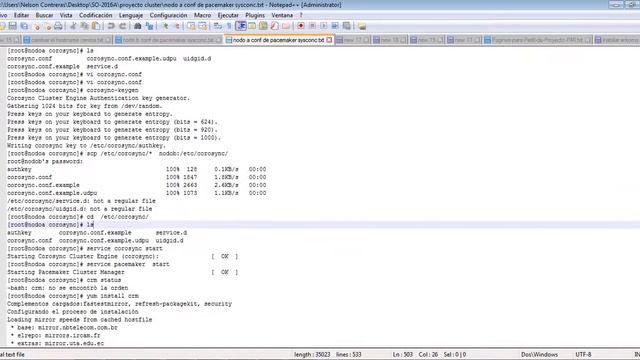
Task: Toggle Show All Characters pilcrow icon
Action: pyautogui.click(x=229, y=26)
